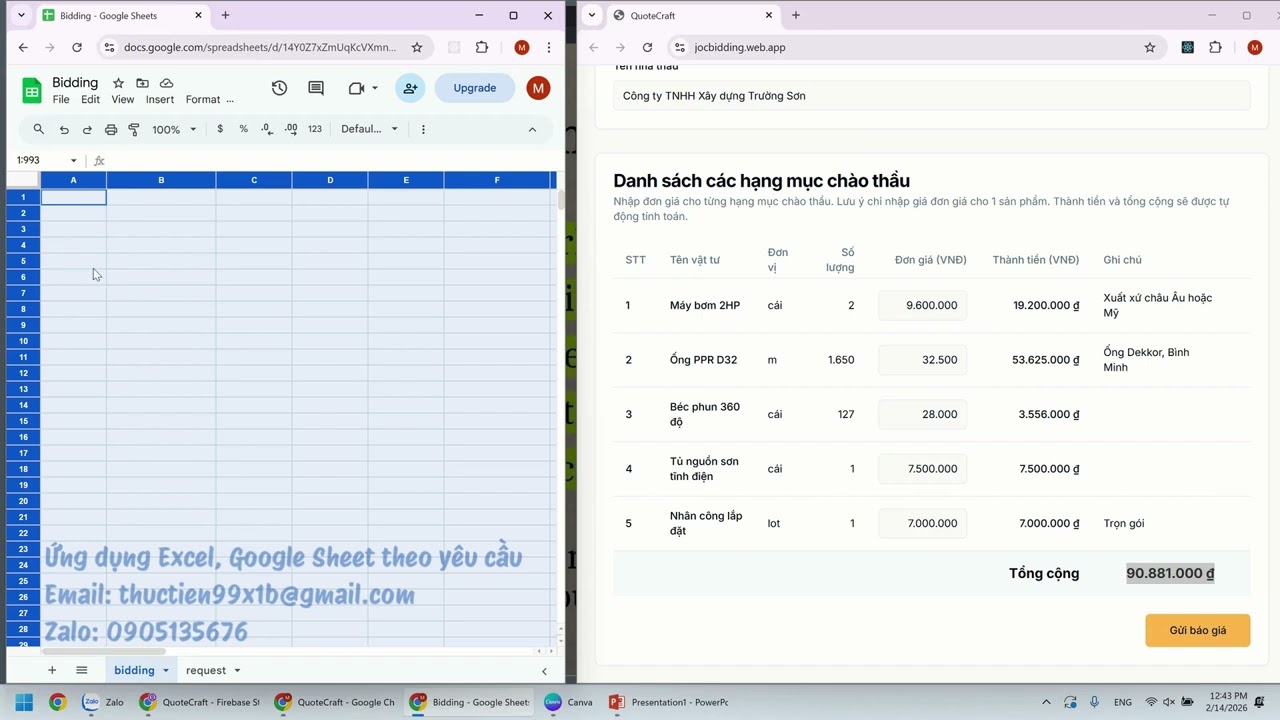This screenshot has width=1280, height=720.
Task: Click the Google account avatar in Sheets
Action: pos(538,88)
